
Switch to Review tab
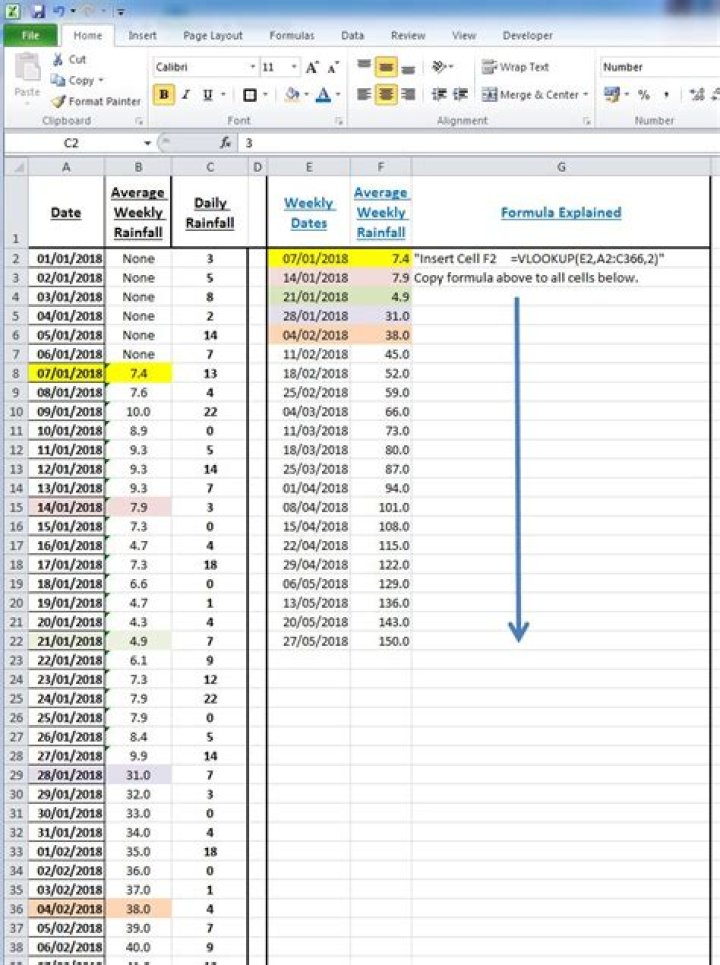pyautogui.click(x=408, y=36)
